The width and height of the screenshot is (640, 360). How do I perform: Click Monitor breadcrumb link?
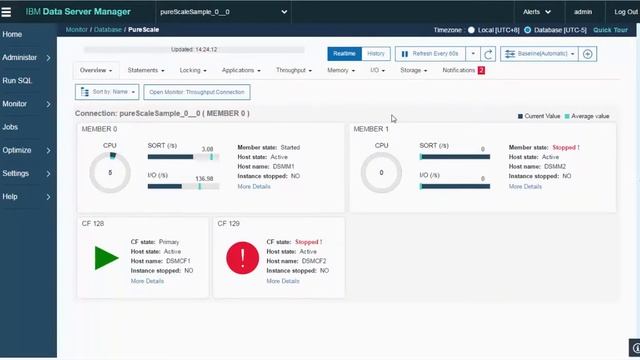tap(77, 29)
